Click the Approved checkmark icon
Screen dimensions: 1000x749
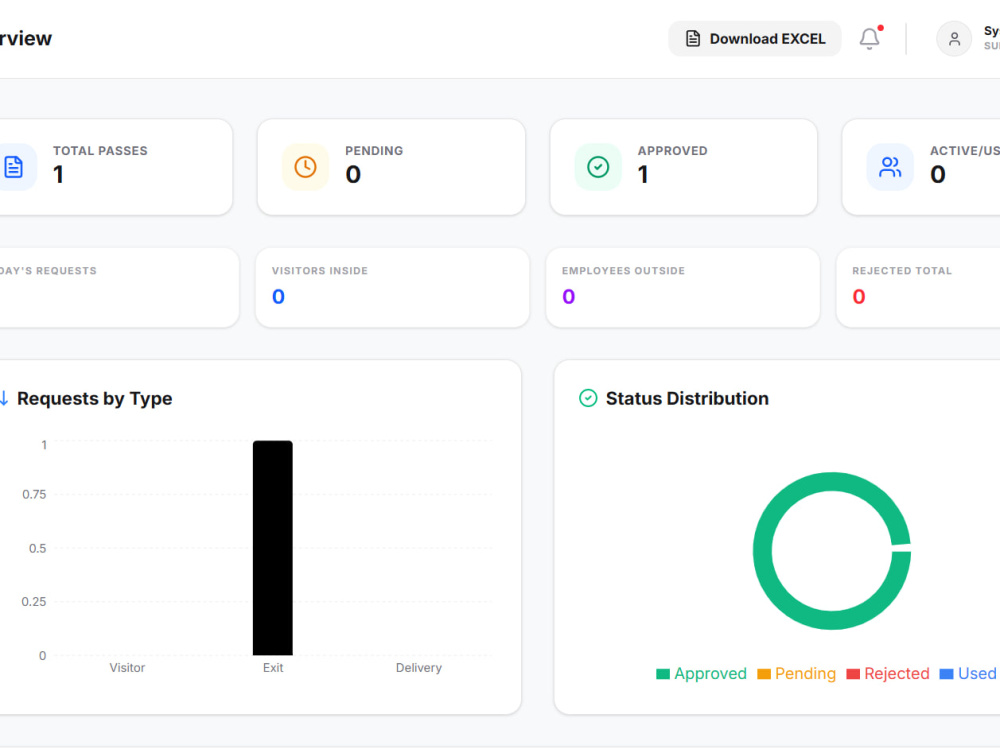598,167
